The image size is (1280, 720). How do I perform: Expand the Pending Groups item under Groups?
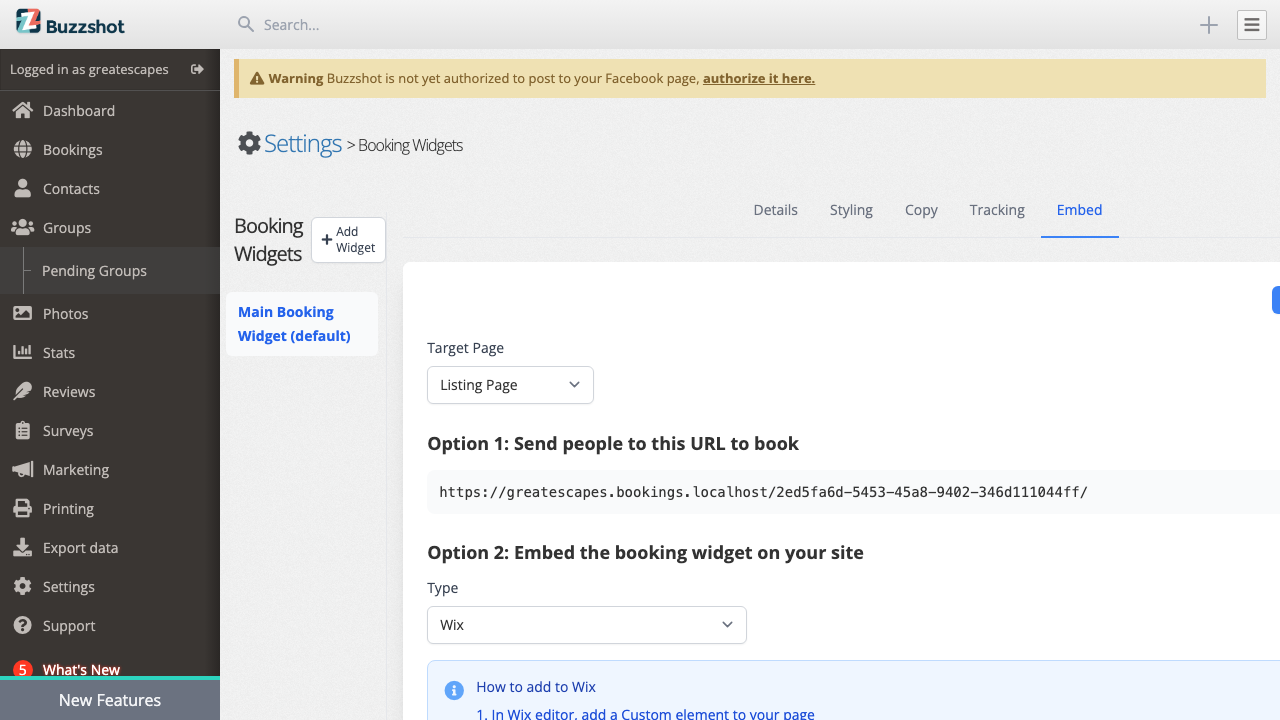click(x=94, y=270)
